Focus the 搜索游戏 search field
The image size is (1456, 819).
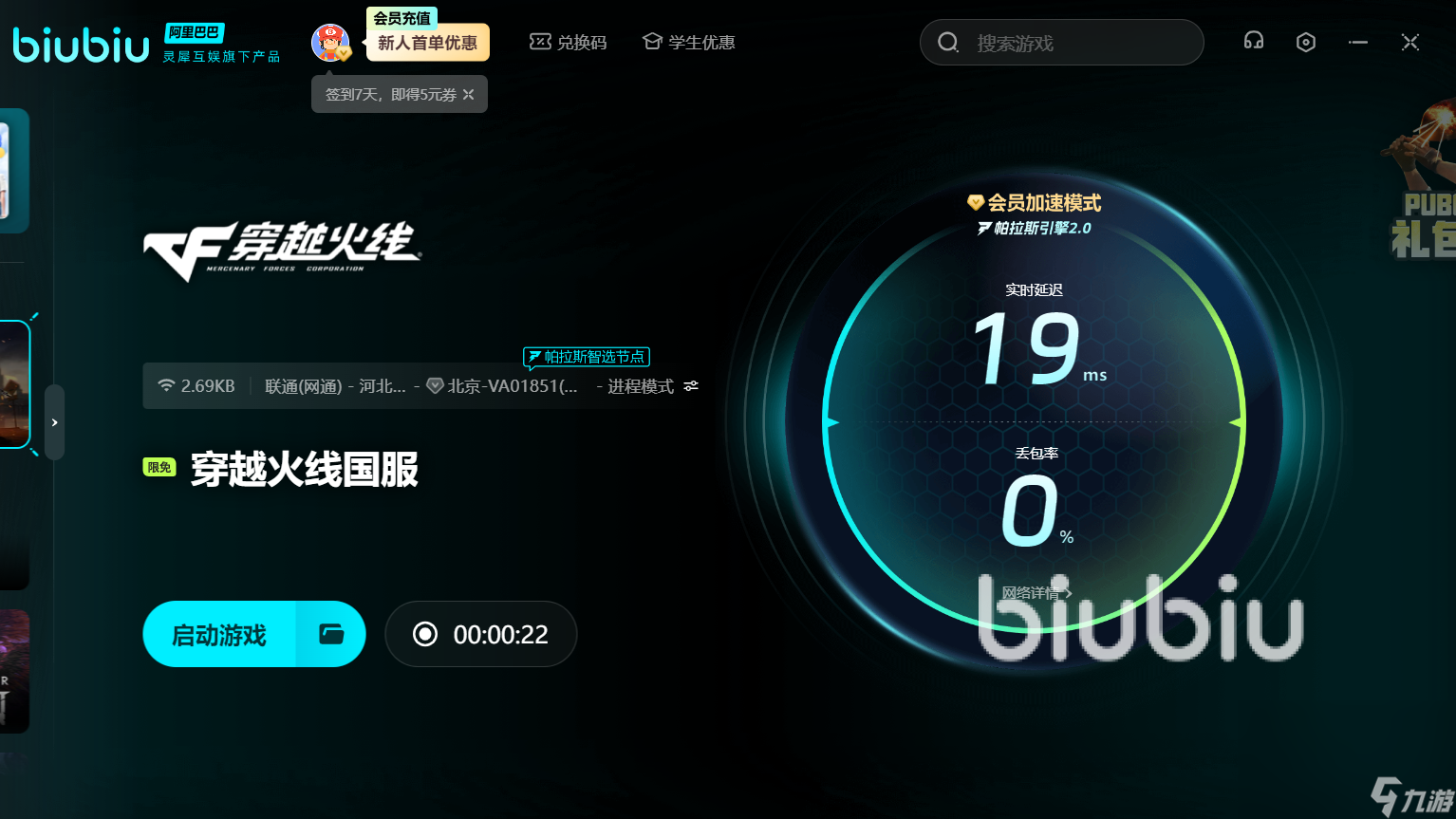1061,43
